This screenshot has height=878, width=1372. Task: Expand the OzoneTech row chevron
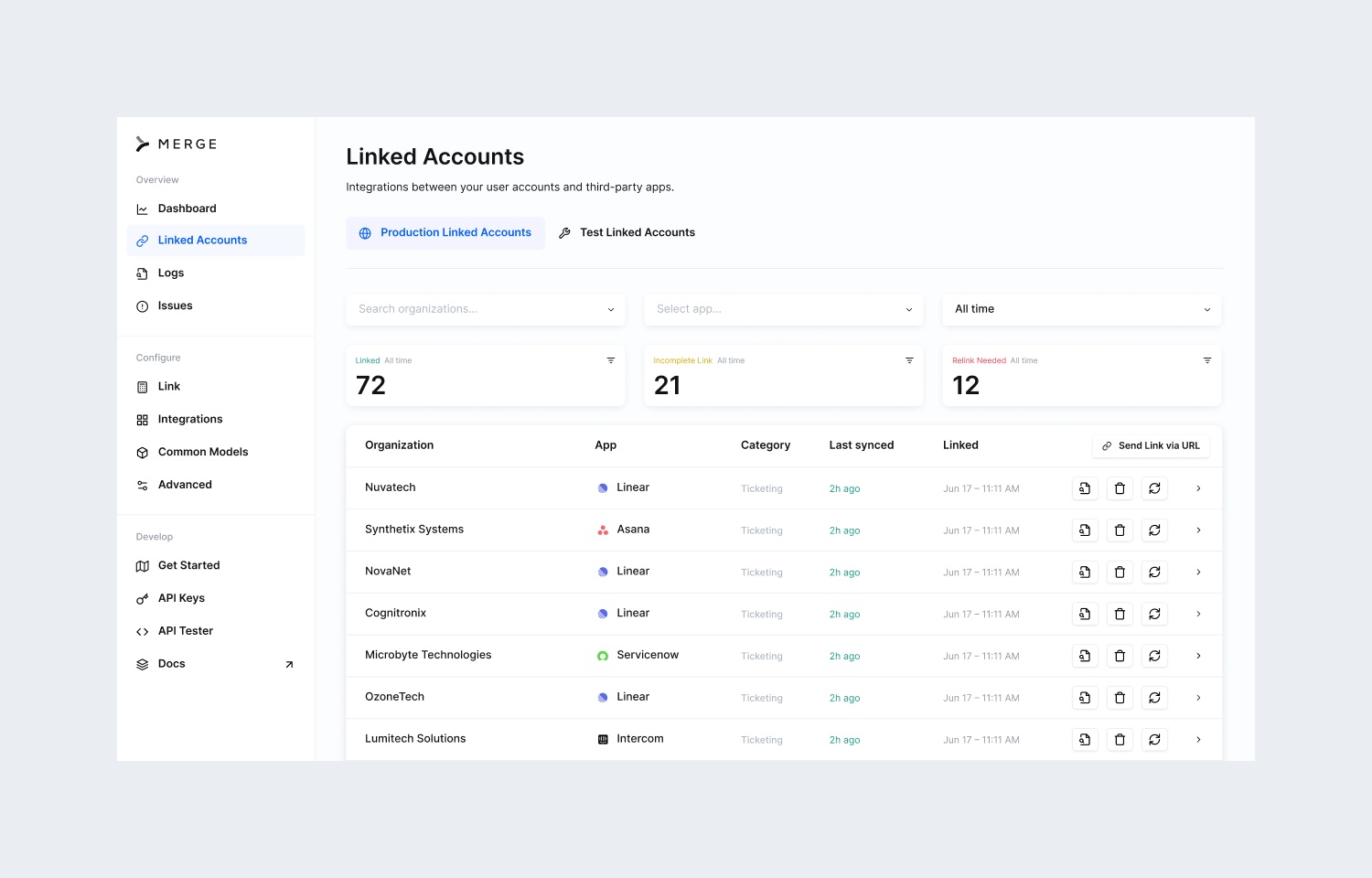1198,698
